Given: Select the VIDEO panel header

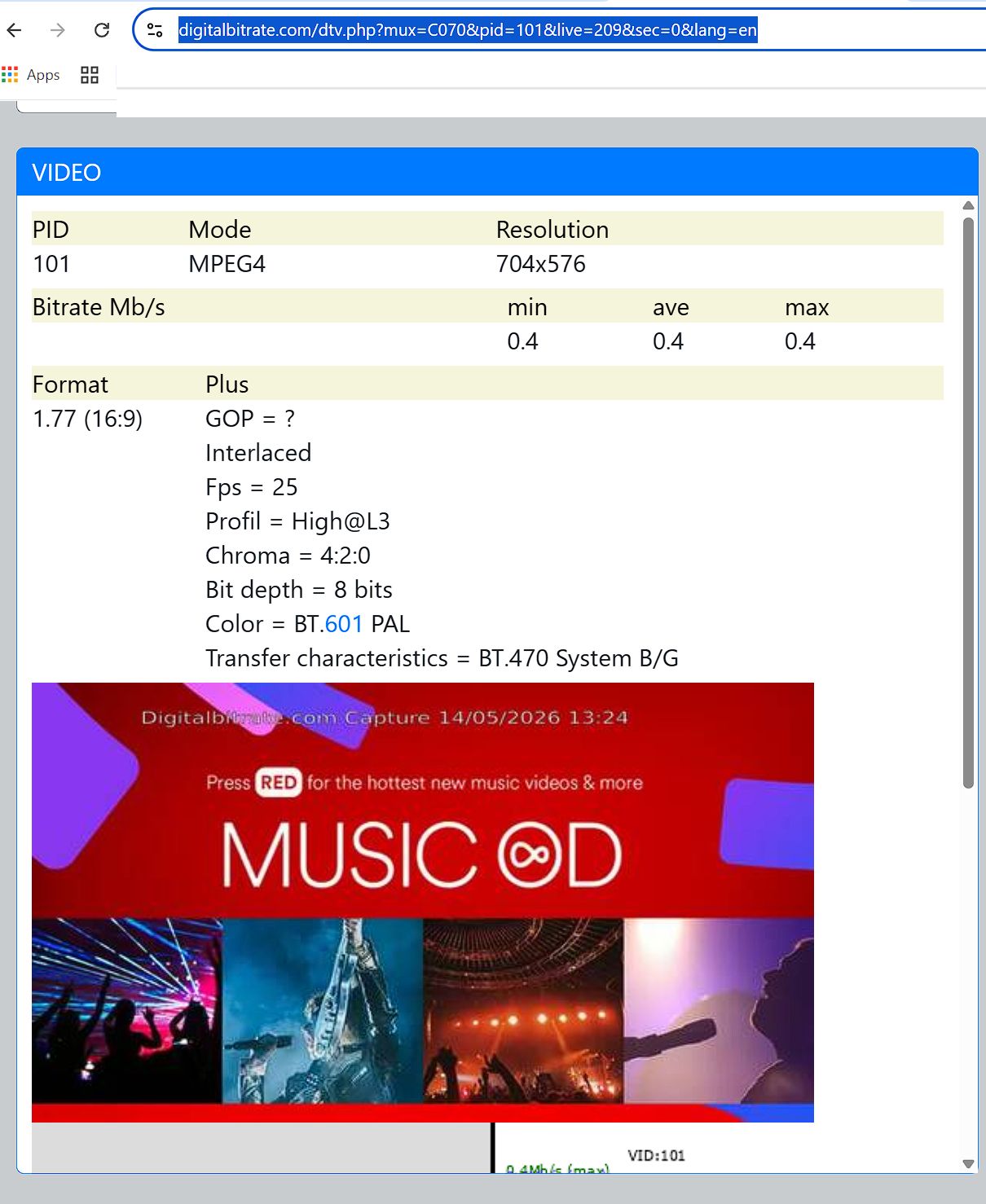Looking at the screenshot, I should 497,172.
